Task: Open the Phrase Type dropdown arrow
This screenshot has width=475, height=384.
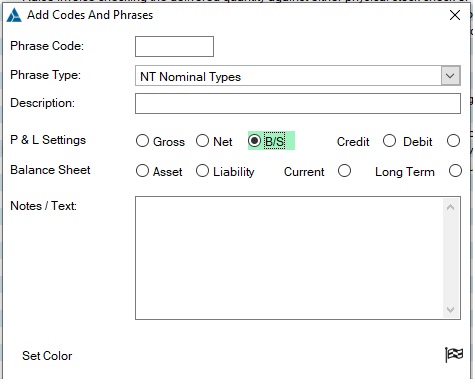Action: (x=451, y=76)
